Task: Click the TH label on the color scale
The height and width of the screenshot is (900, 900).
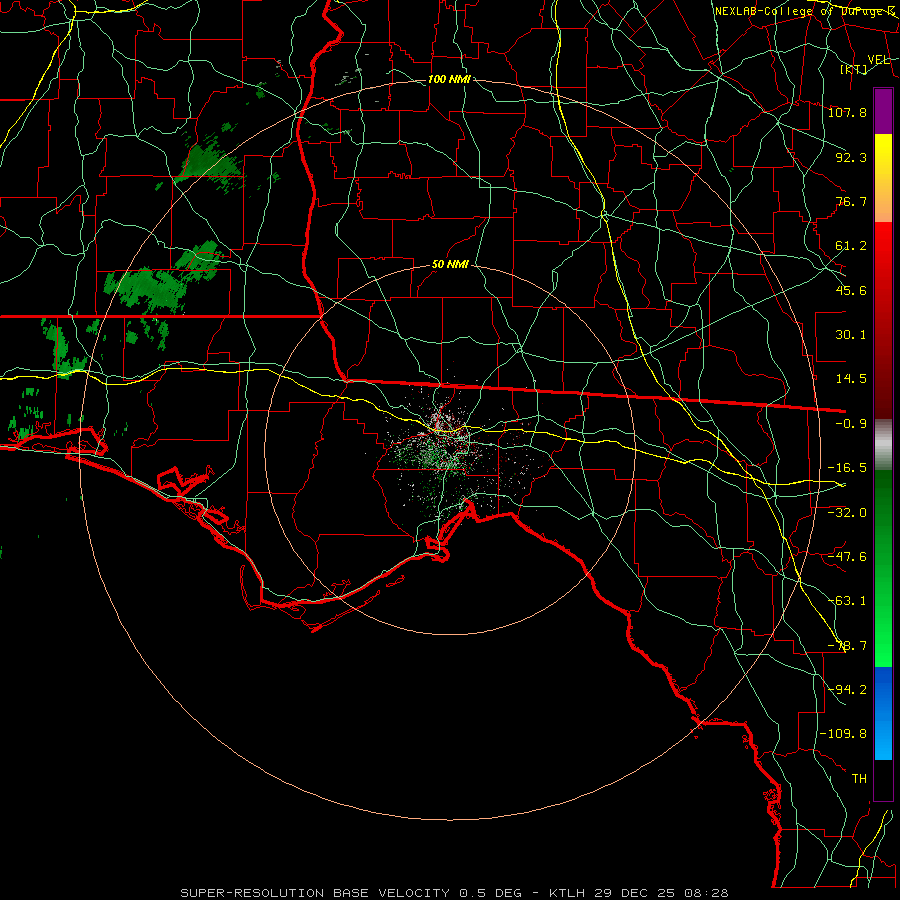Action: point(859,779)
